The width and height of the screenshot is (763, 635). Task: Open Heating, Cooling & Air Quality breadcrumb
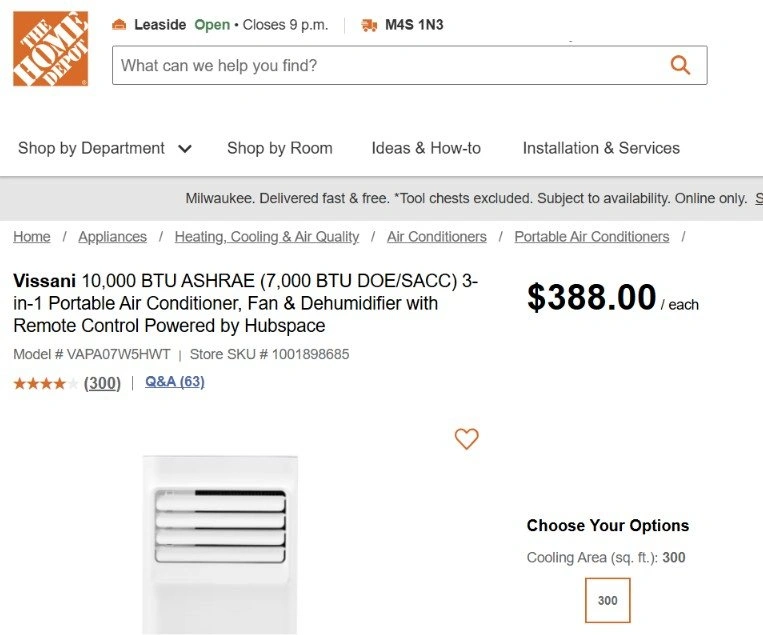267,236
